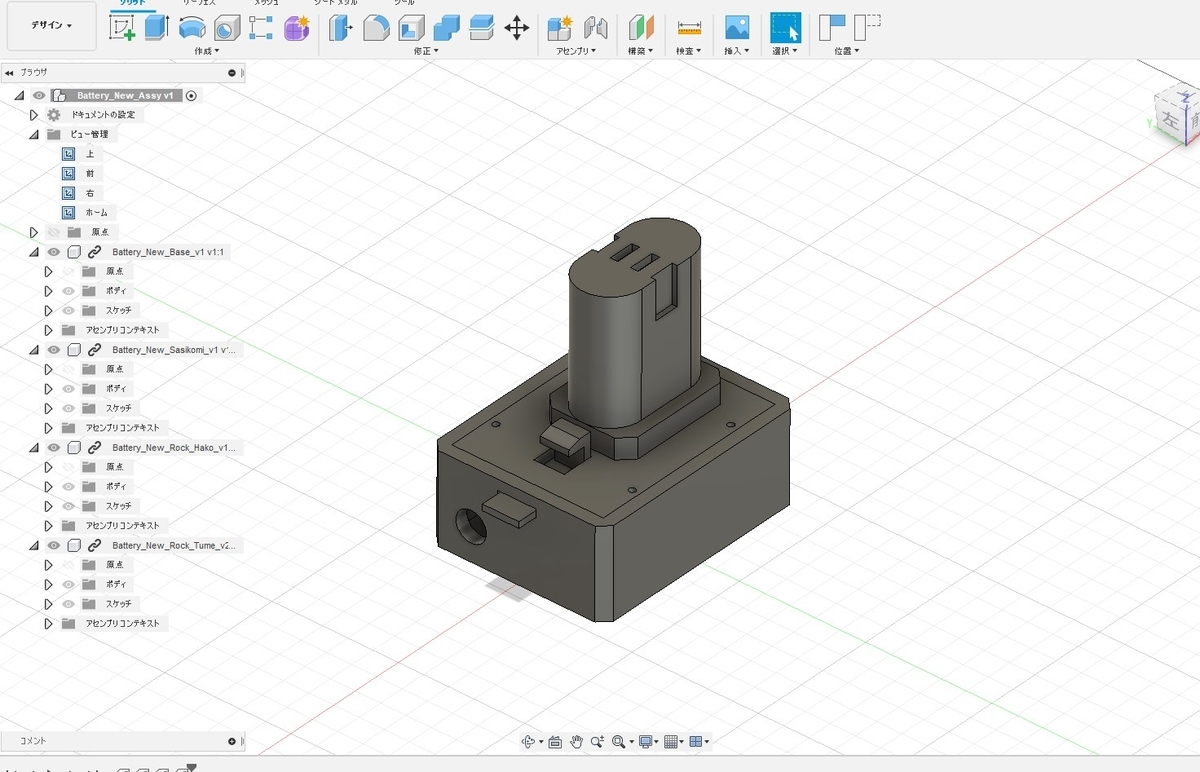Select the Fillet tool
The width and height of the screenshot is (1200, 772).
[376, 28]
